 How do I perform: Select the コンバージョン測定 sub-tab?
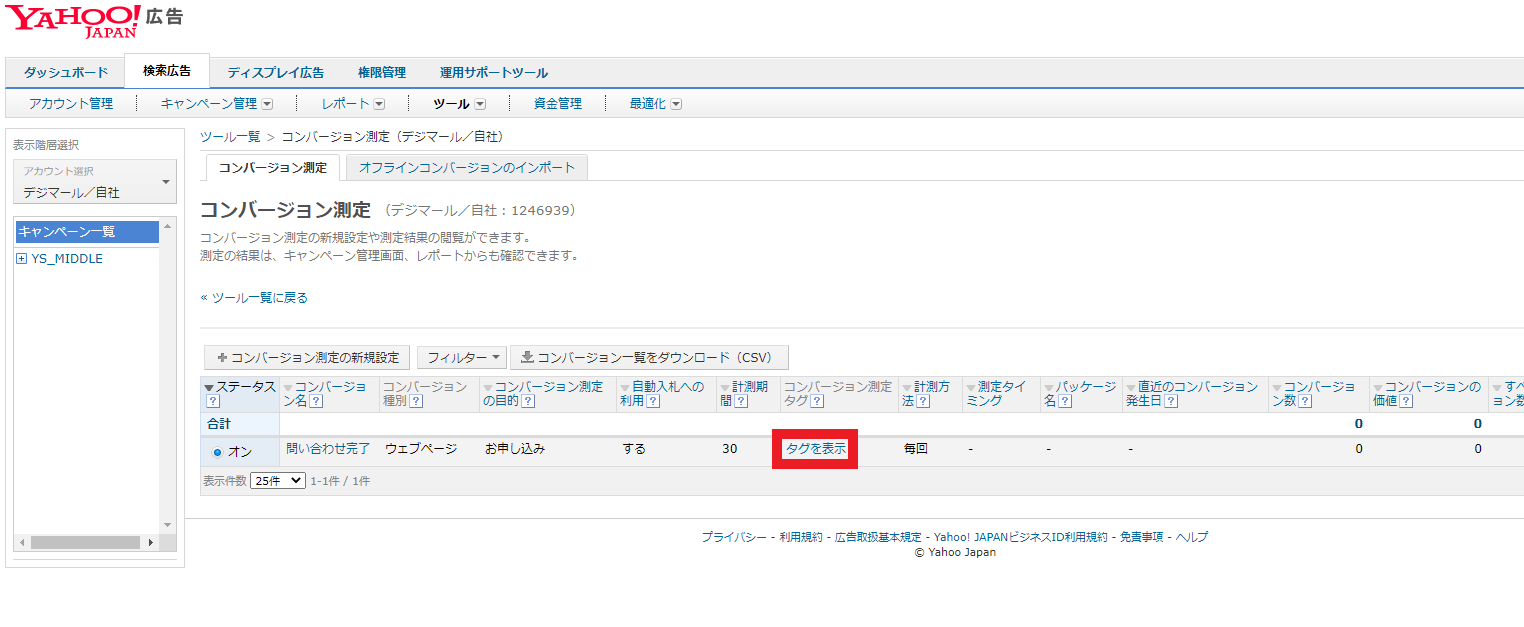[x=273, y=168]
